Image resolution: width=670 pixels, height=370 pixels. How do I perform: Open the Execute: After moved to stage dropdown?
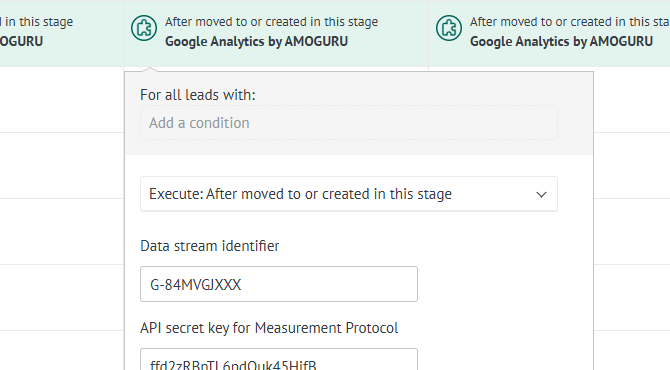tap(349, 194)
